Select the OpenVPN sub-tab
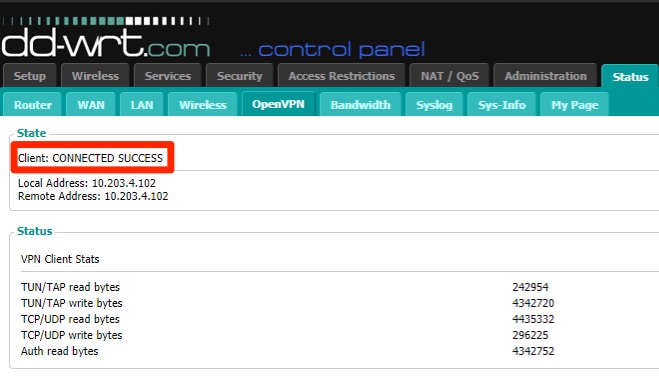The image size is (659, 385). pos(278,104)
